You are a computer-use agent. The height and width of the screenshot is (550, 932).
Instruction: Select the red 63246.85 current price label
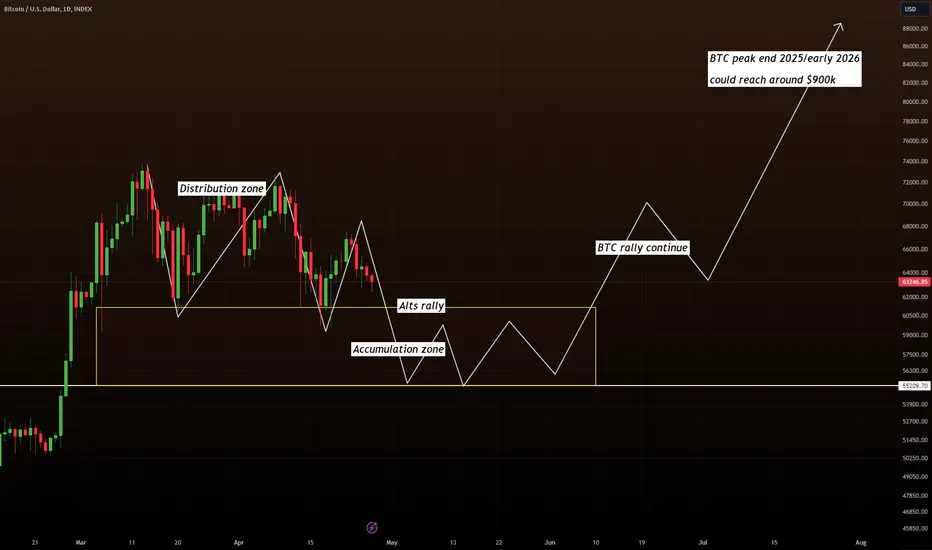point(915,282)
